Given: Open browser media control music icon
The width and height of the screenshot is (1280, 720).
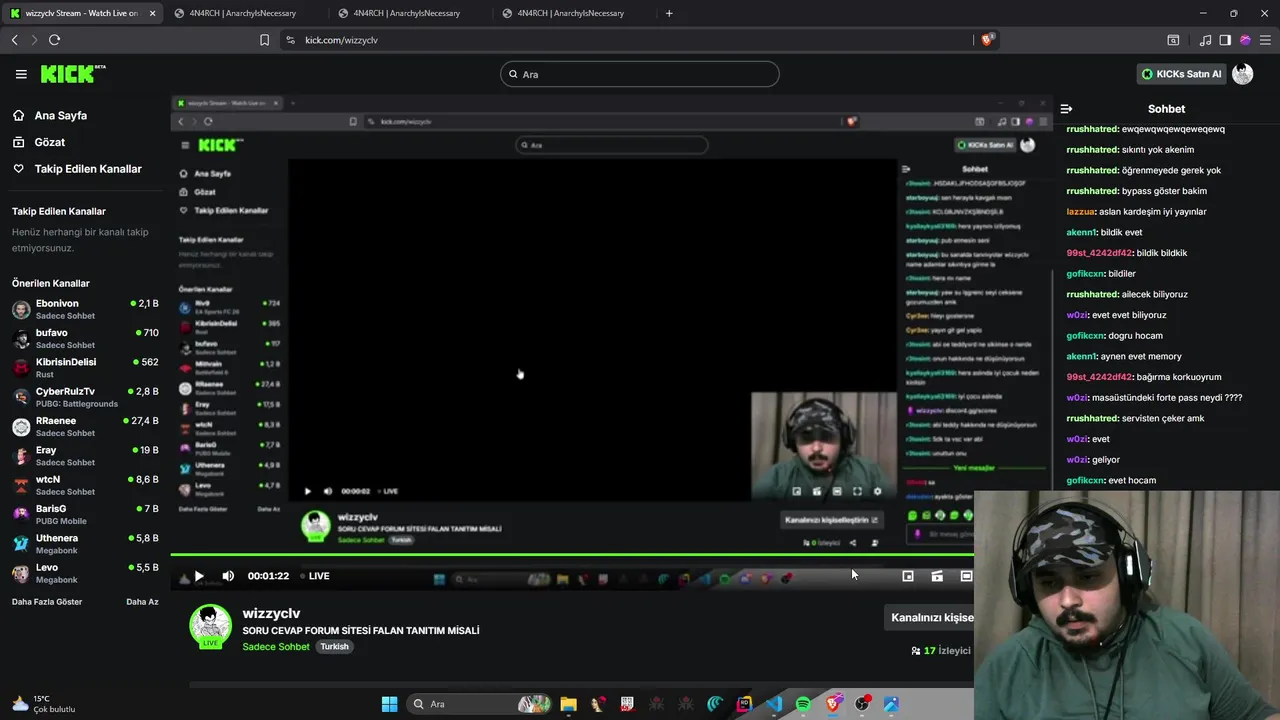Looking at the screenshot, I should (x=1205, y=40).
